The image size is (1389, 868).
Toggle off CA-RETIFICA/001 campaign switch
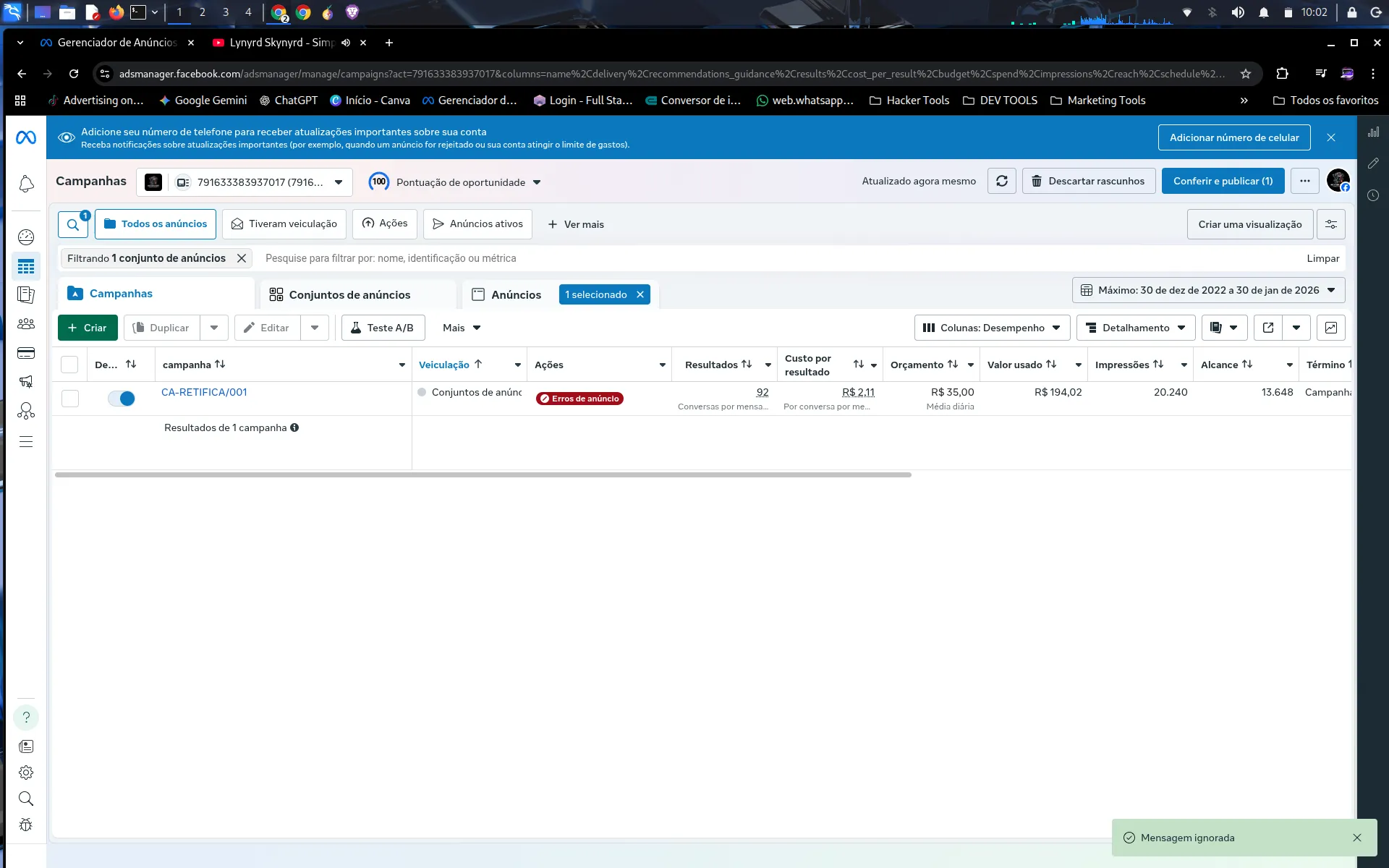point(122,399)
